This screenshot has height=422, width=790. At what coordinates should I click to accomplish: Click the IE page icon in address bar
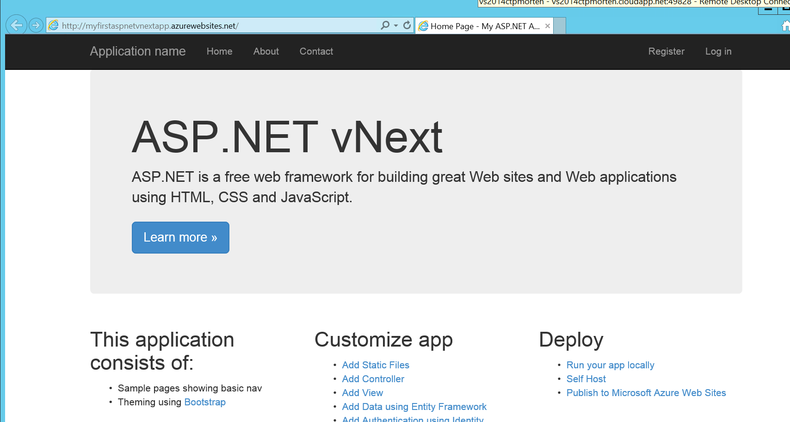coord(53,25)
